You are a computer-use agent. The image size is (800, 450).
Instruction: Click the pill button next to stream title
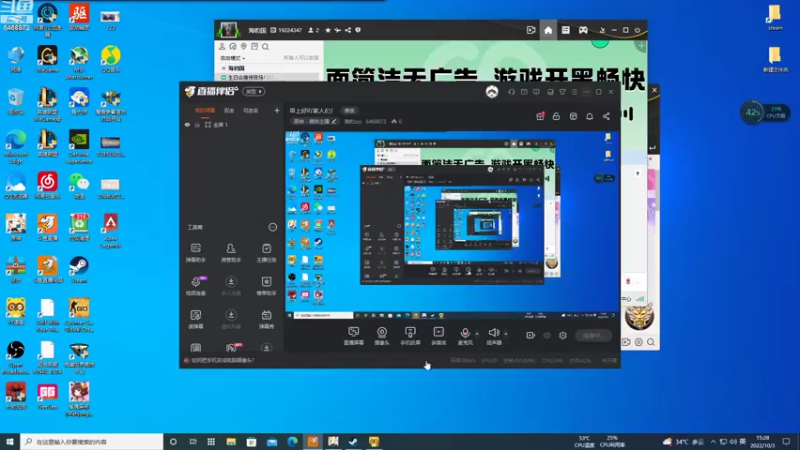tap(349, 111)
